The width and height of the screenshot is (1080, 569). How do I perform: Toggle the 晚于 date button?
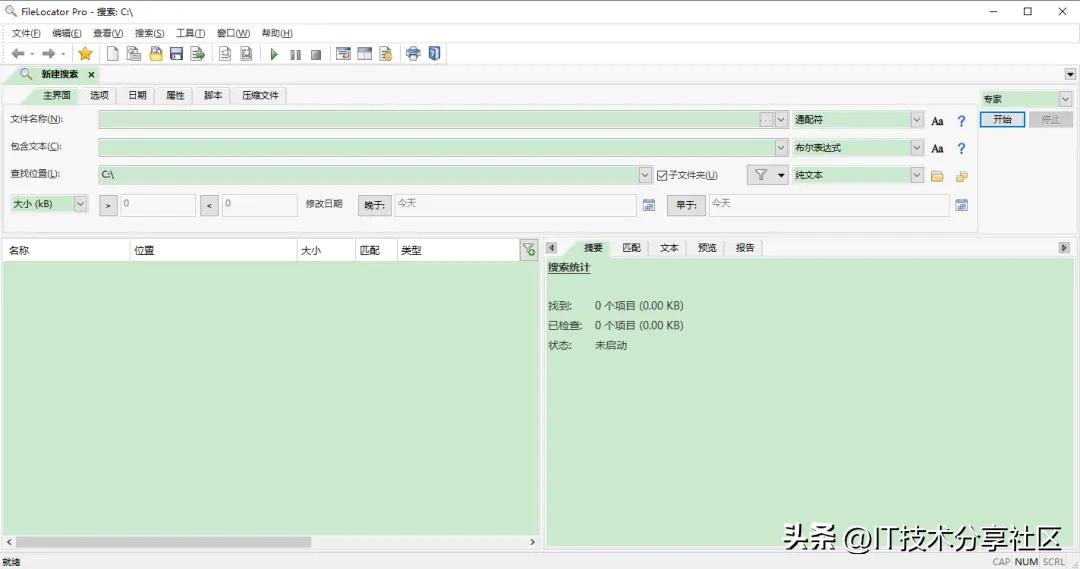coord(375,205)
